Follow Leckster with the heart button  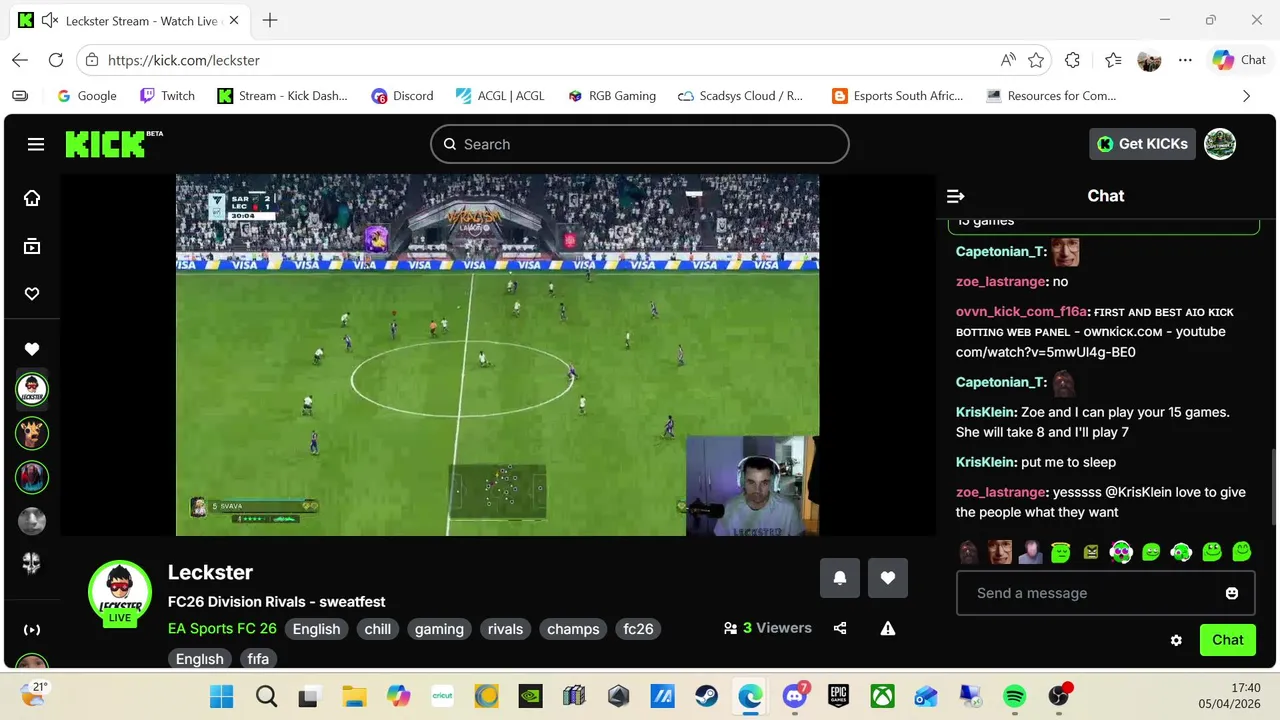coord(888,578)
